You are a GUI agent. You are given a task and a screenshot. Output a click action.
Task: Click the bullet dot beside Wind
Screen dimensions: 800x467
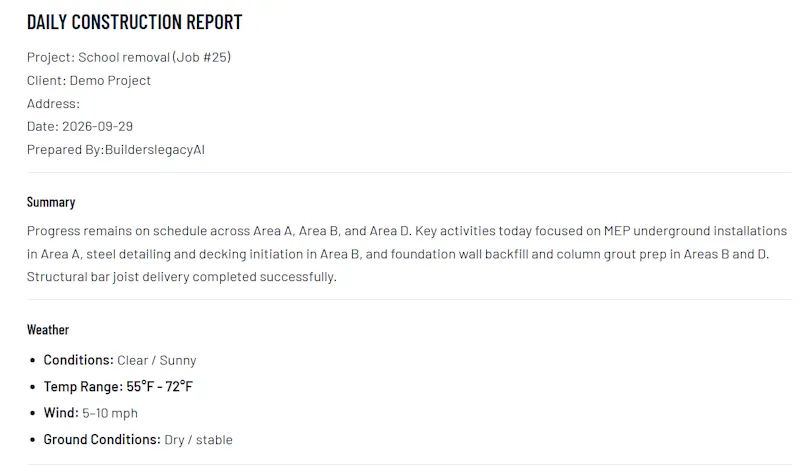click(33, 413)
